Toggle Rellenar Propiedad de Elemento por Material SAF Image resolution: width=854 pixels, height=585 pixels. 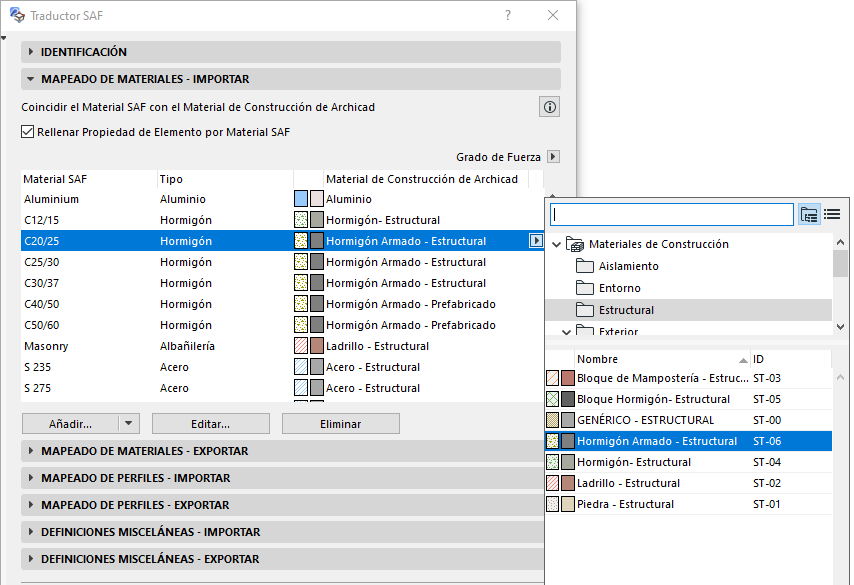27,132
